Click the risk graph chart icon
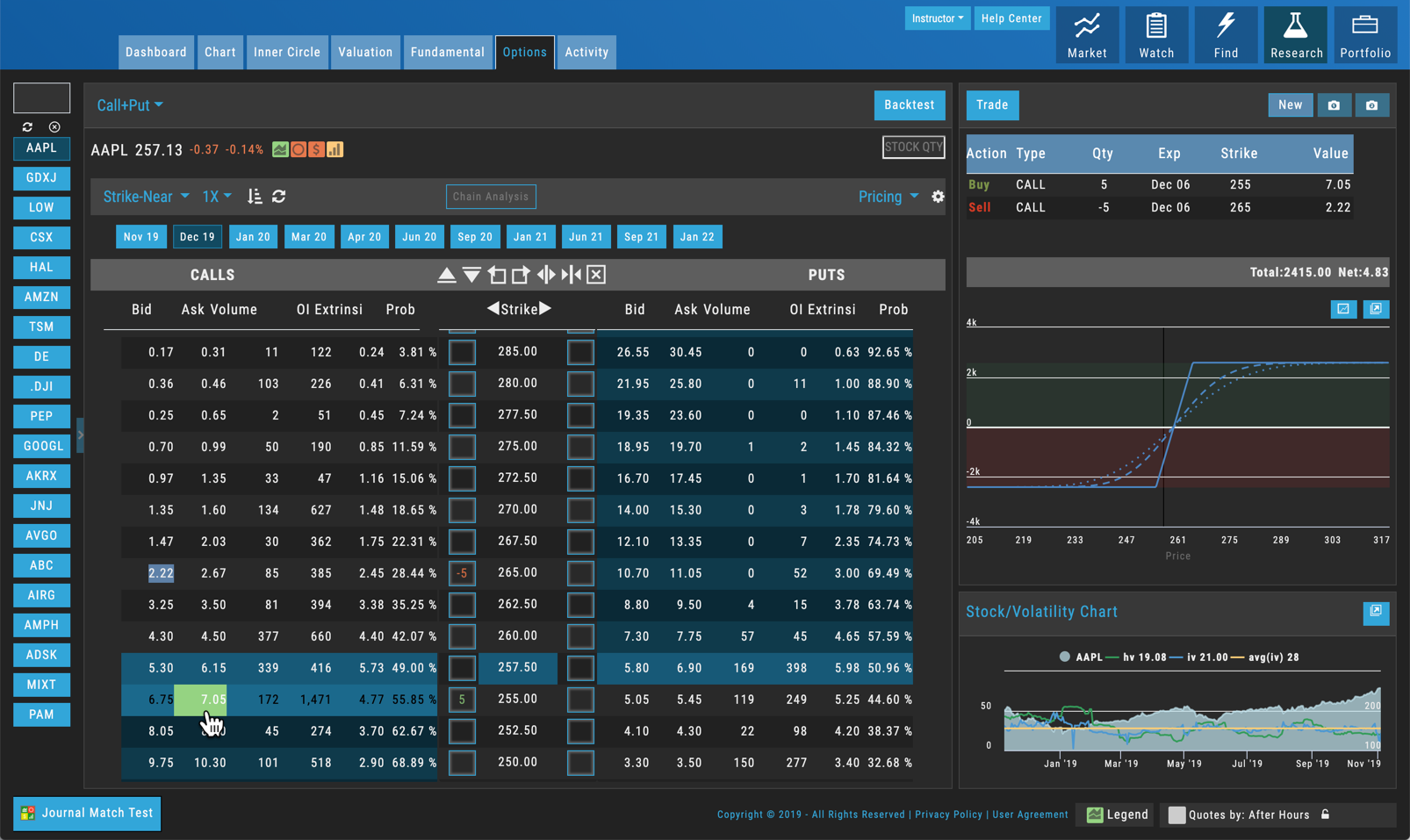This screenshot has height=840, width=1410. (1343, 309)
